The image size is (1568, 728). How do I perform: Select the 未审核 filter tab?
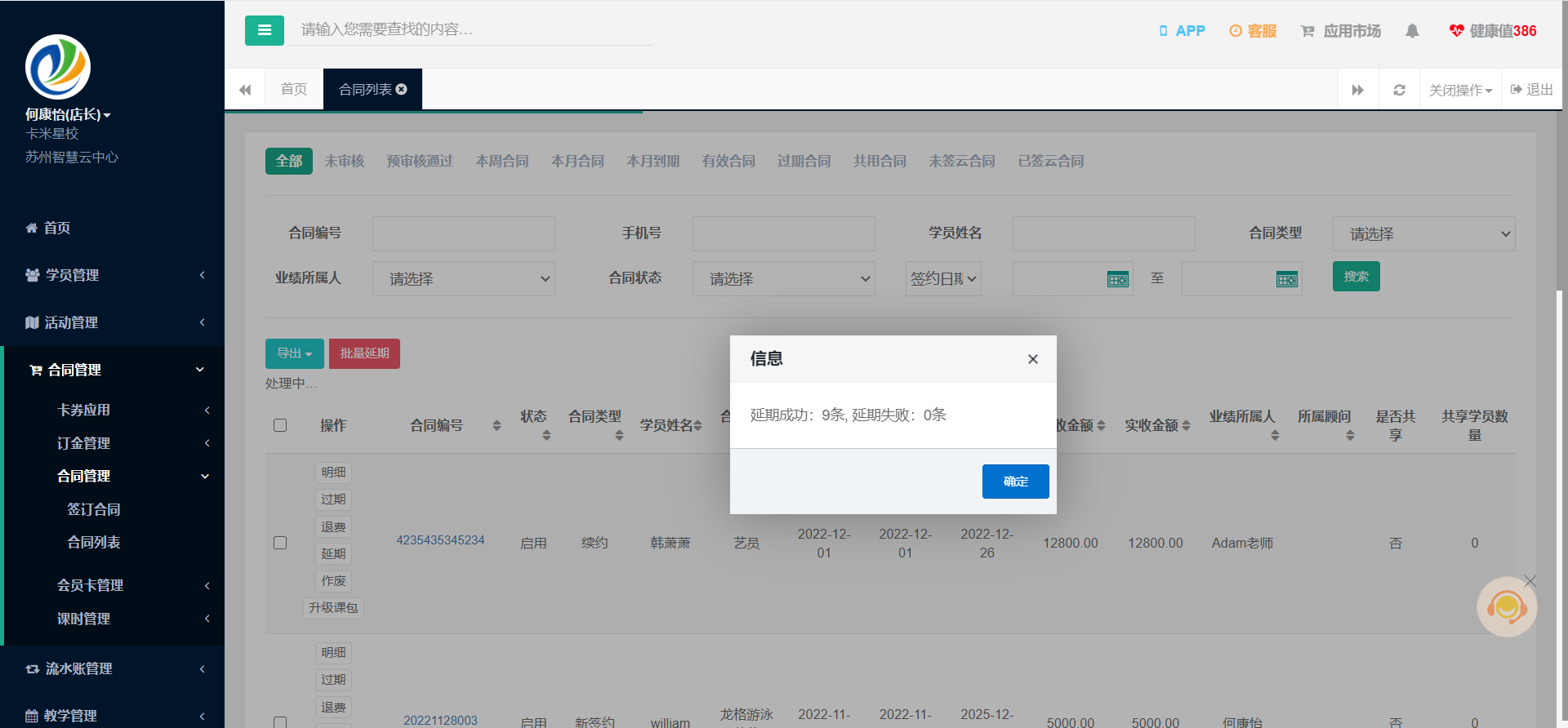coord(345,161)
